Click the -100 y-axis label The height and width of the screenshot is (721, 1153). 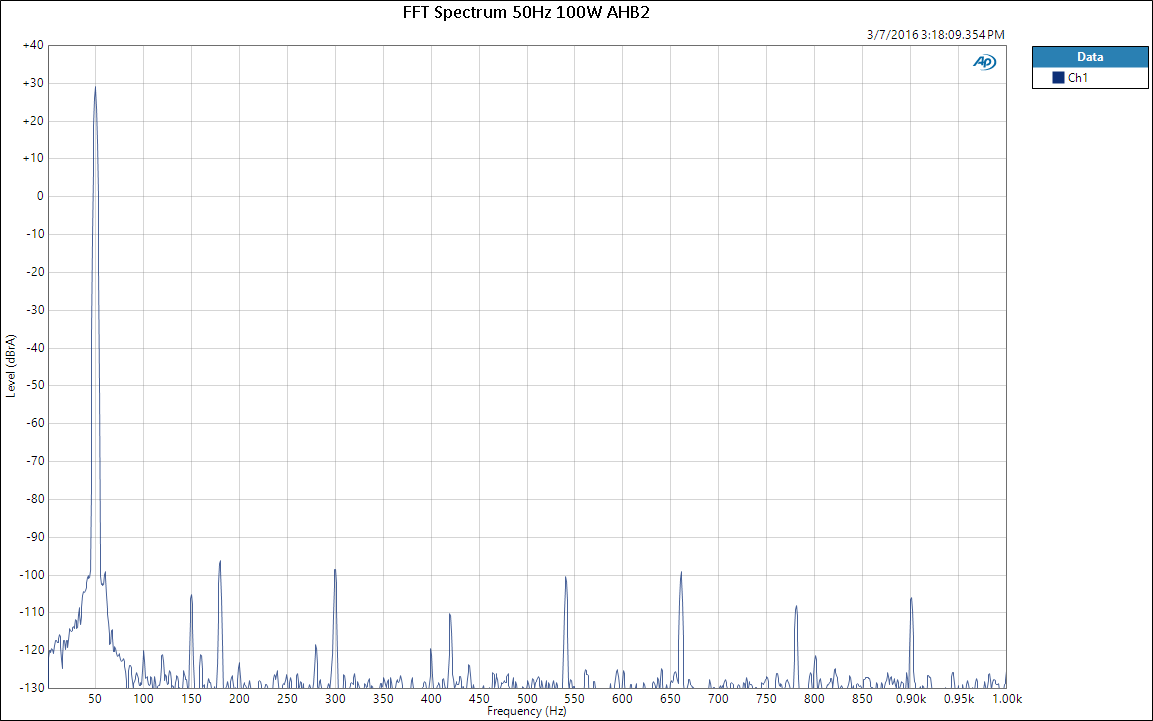[32, 575]
